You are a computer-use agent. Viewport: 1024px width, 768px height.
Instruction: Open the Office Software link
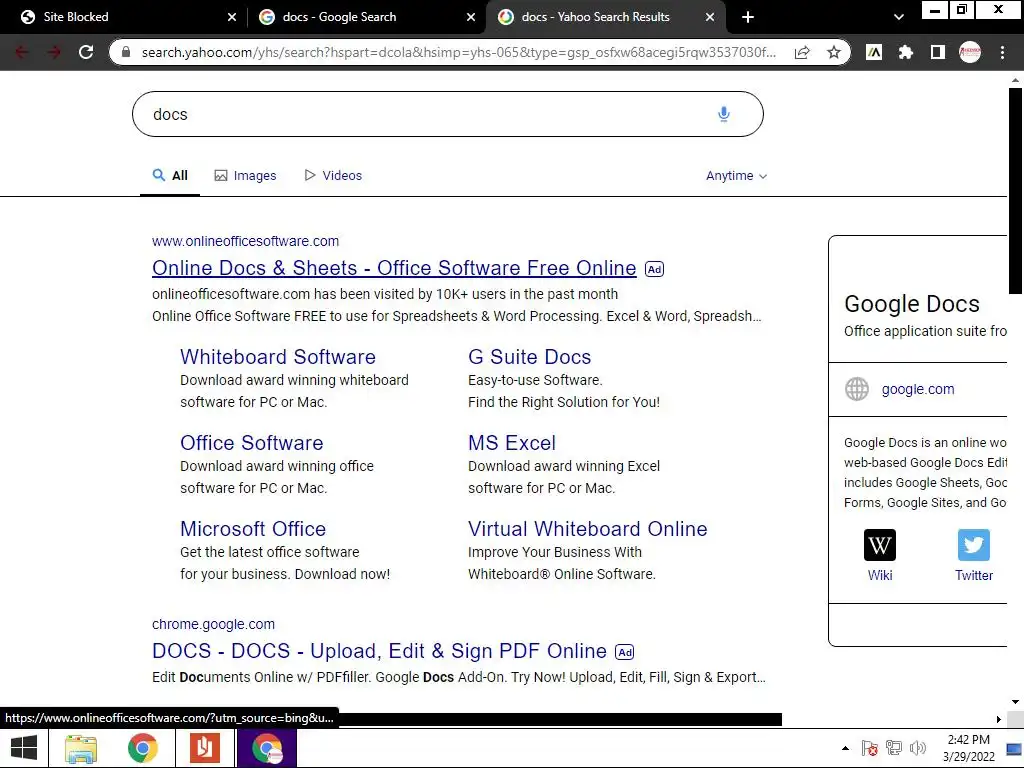click(251, 443)
